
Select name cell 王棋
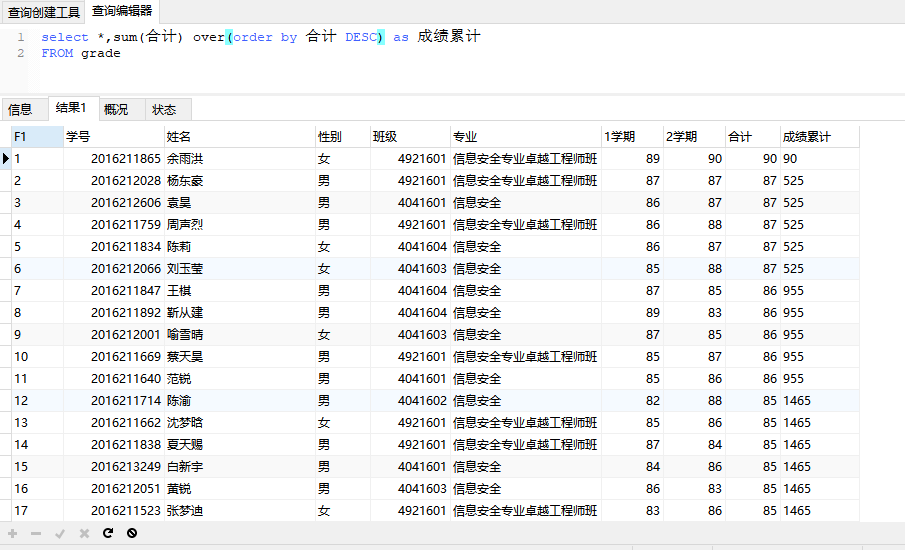(240, 290)
